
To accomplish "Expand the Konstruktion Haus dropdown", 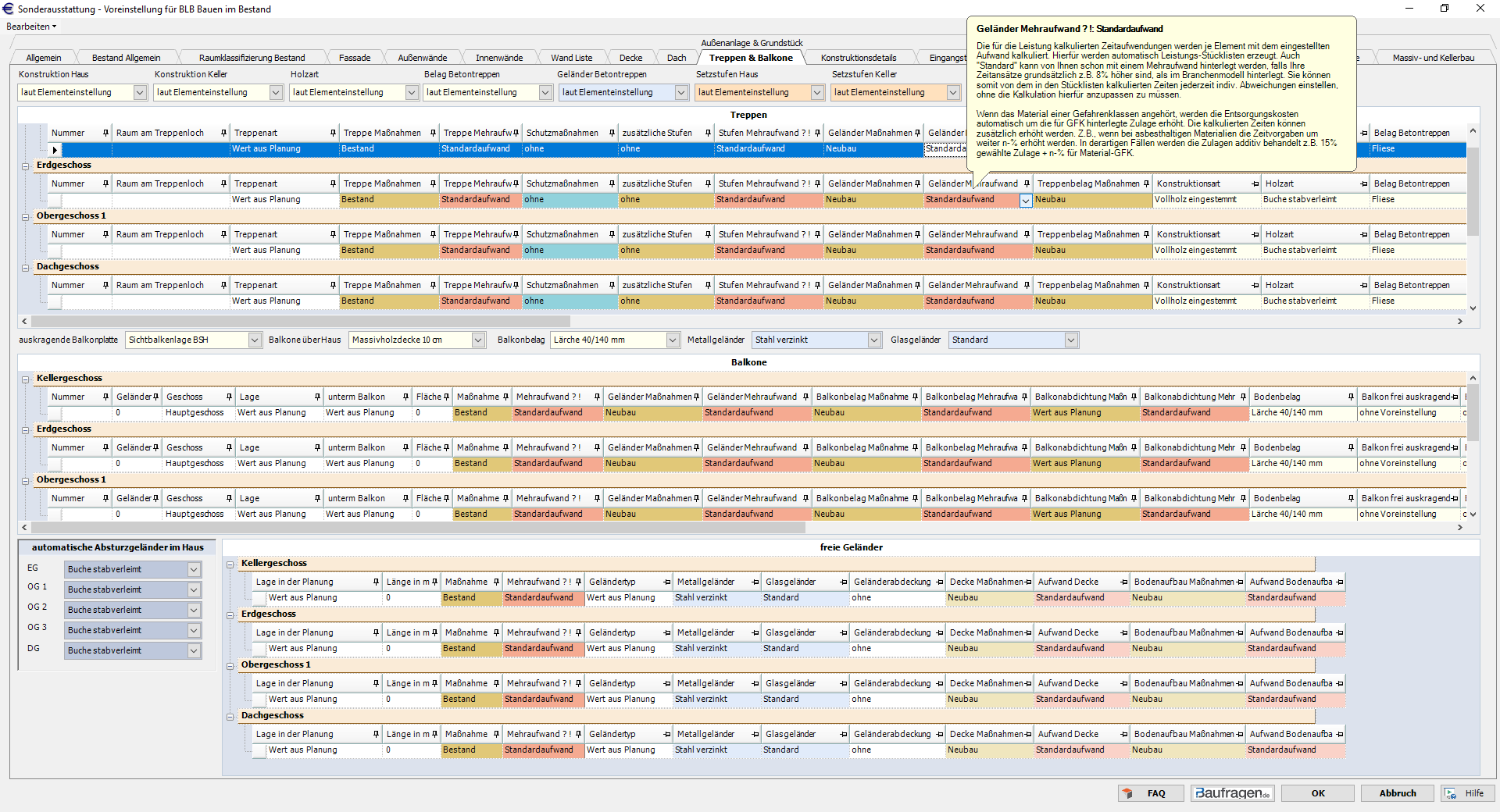I will [x=140, y=93].
